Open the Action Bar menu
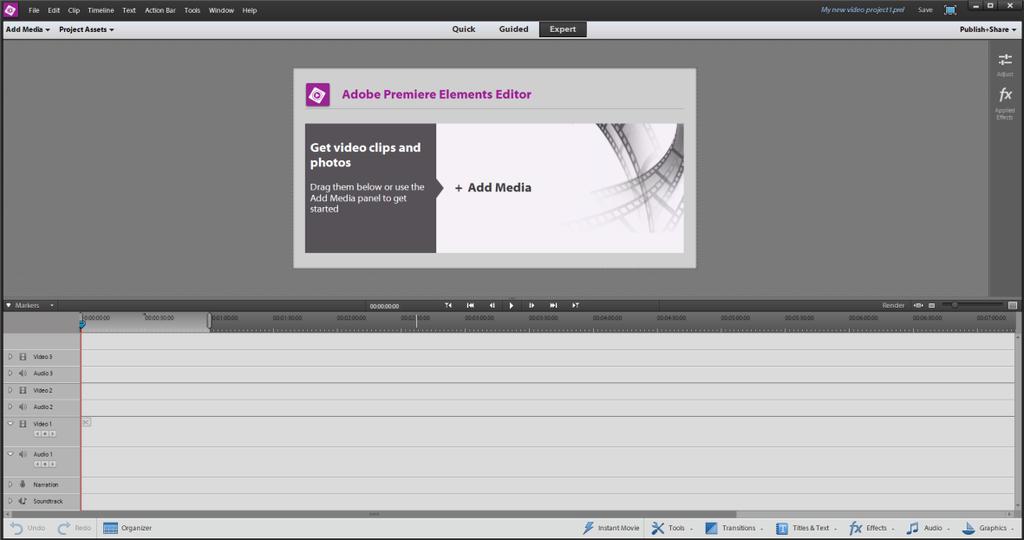Screen dimensions: 1024x540 [x=160, y=10]
